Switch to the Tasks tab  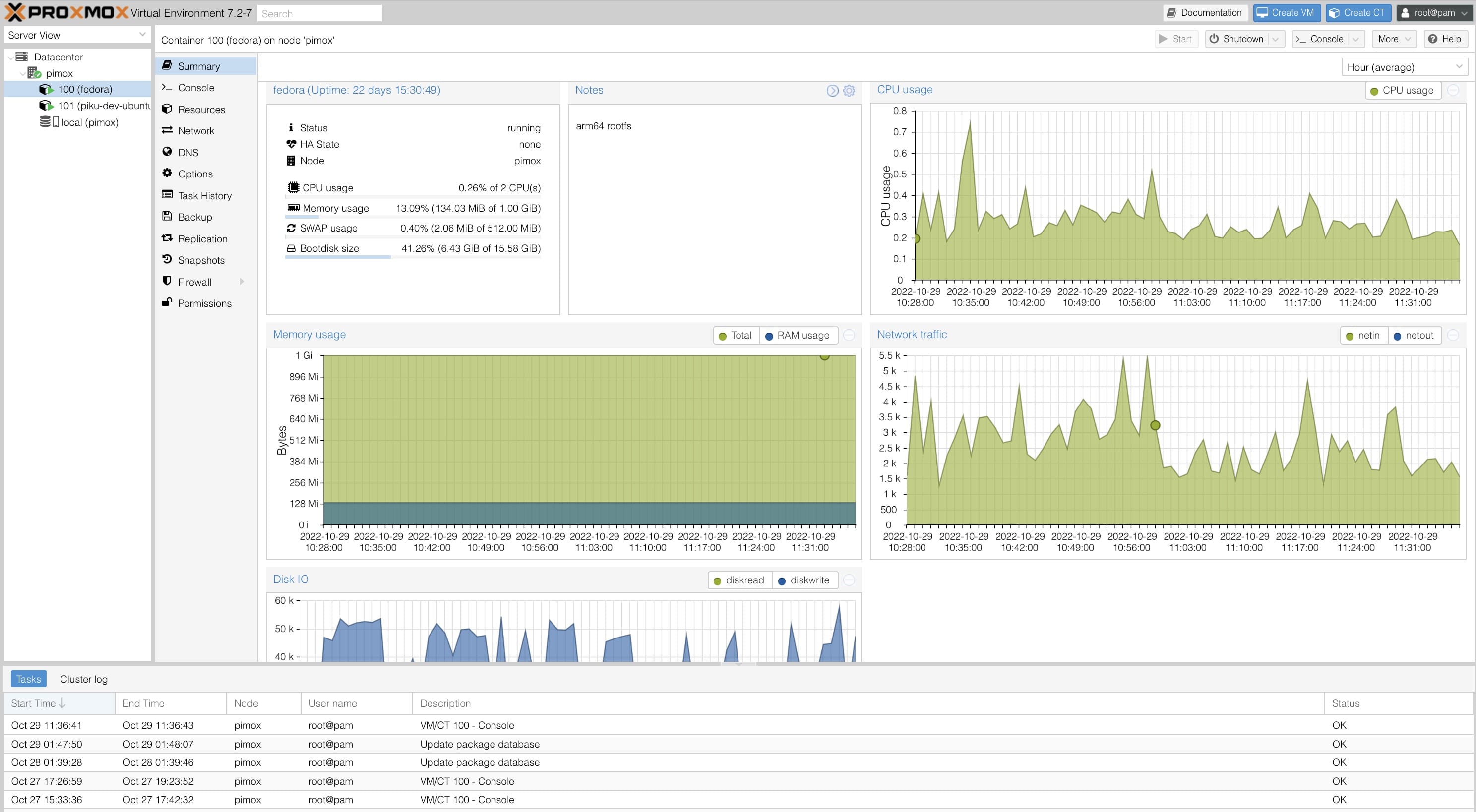coord(29,679)
